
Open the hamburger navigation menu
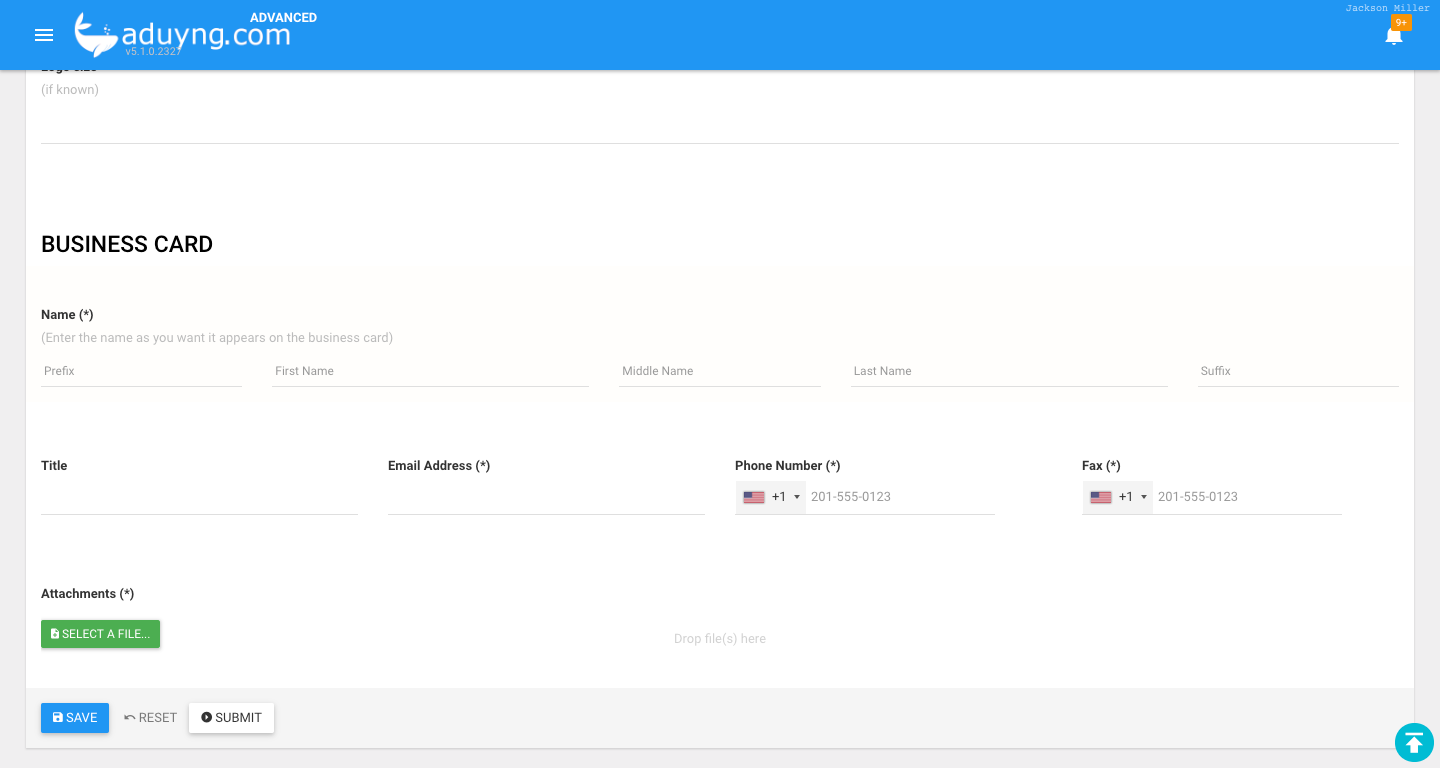[x=44, y=35]
